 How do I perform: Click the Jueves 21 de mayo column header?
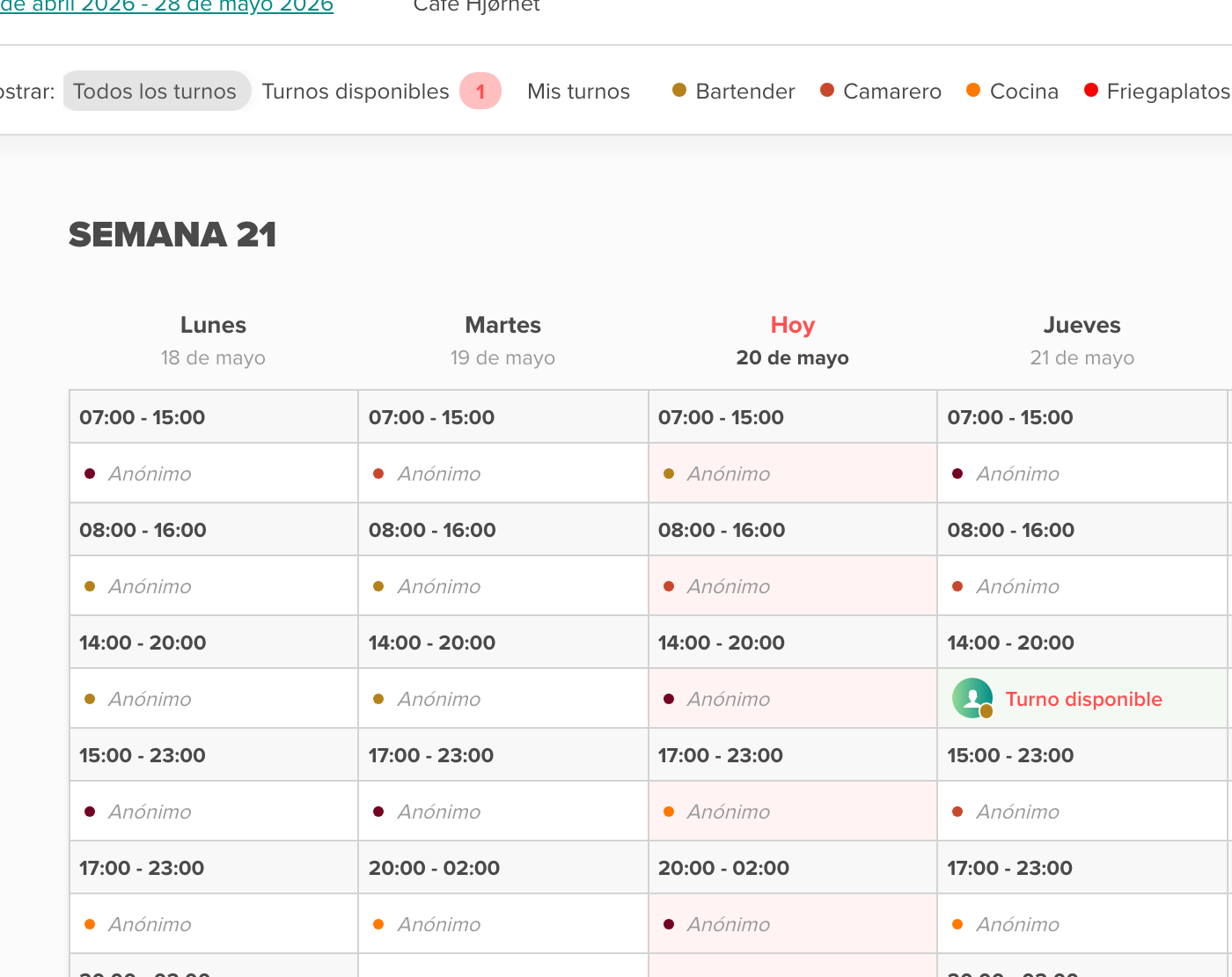1082,341
